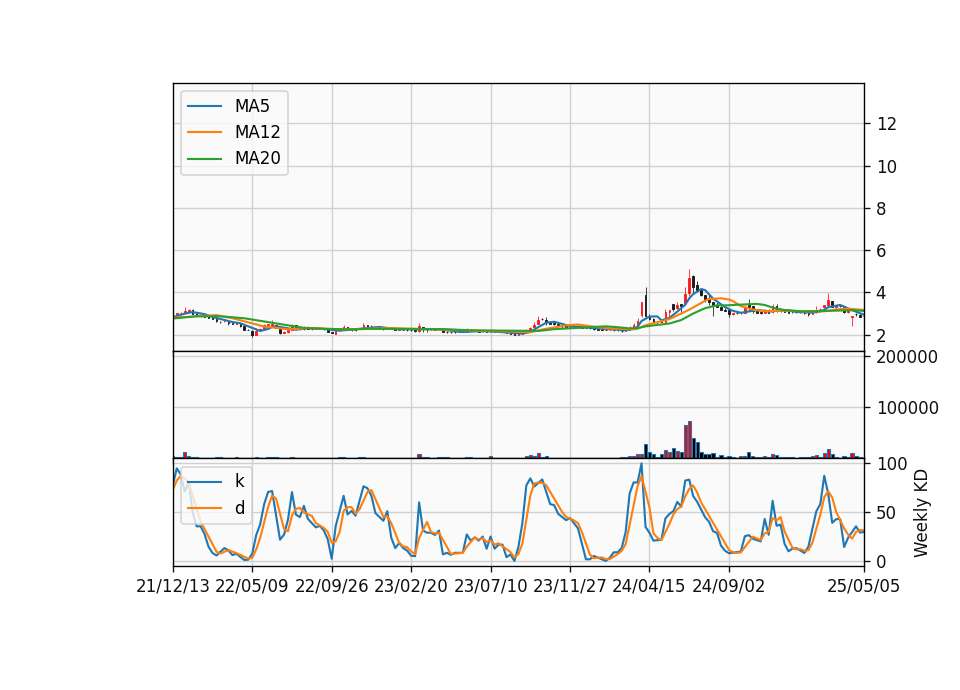Click the tallest volume bar in mid-2024

[690, 440]
